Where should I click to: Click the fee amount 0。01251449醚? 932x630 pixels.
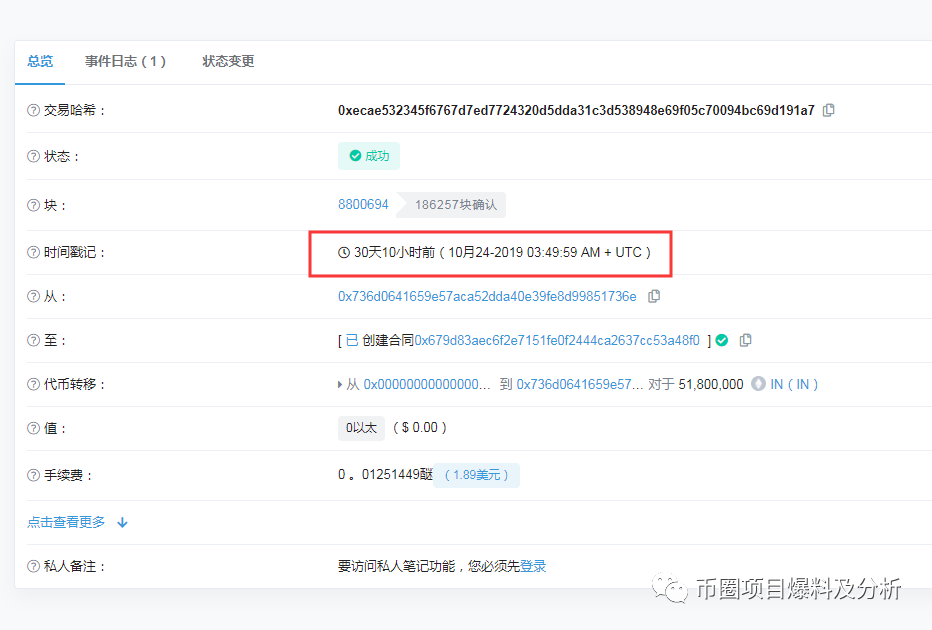pyautogui.click(x=385, y=474)
